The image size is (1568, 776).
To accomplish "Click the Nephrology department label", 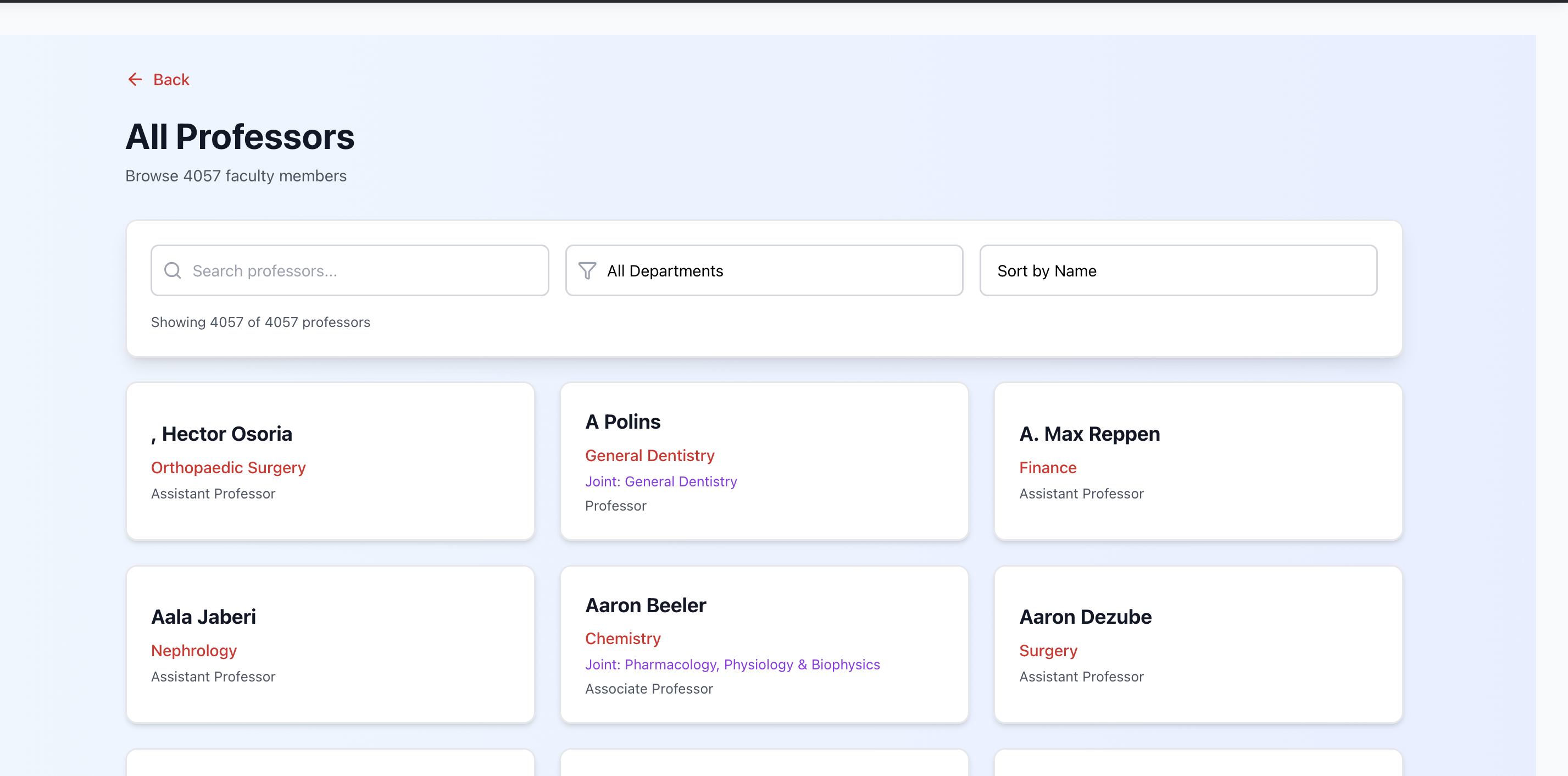I will [x=193, y=651].
